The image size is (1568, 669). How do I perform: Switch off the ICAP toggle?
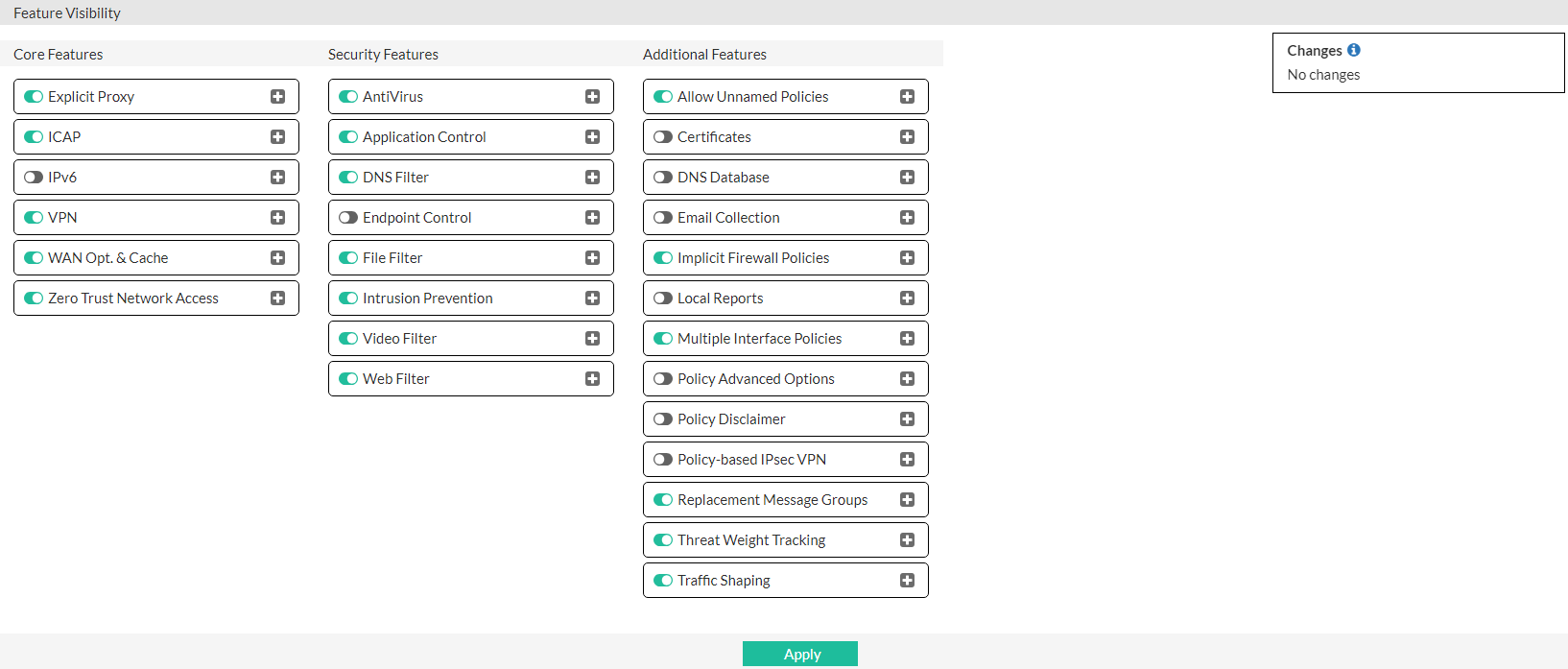[34, 136]
